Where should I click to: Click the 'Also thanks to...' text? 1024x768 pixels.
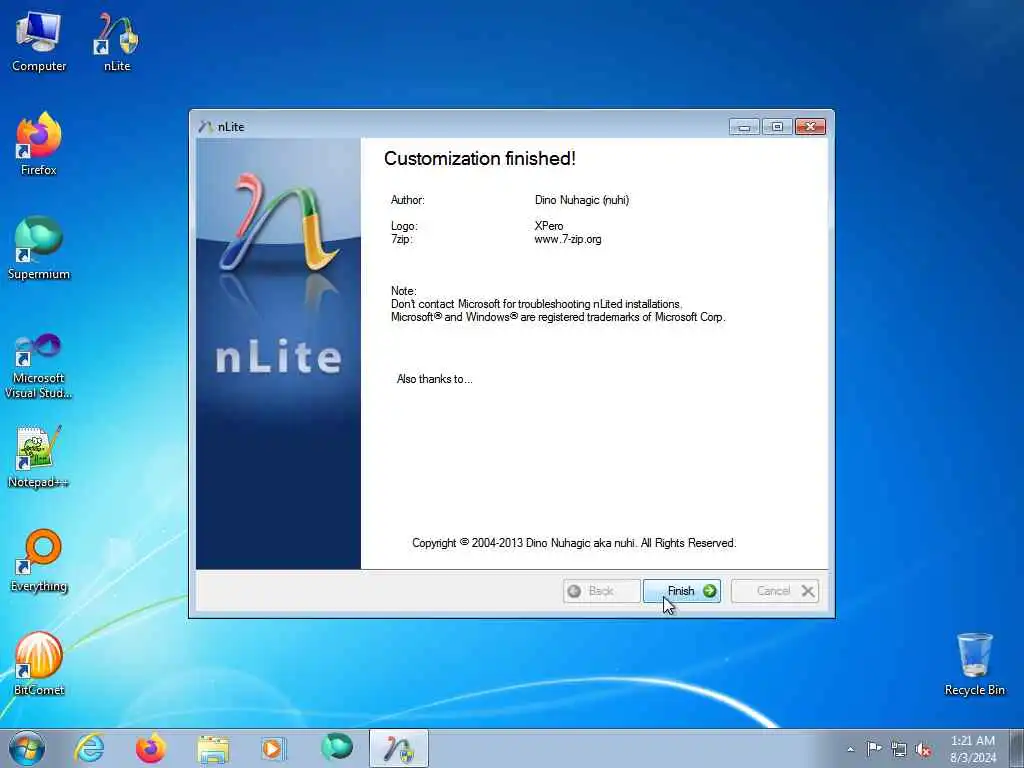coord(434,379)
